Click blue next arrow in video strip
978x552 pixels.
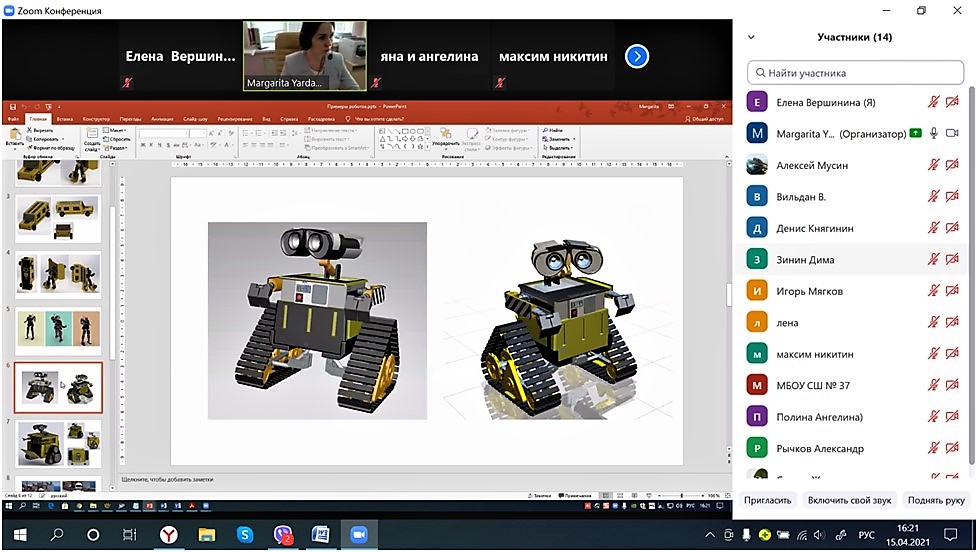coord(637,56)
